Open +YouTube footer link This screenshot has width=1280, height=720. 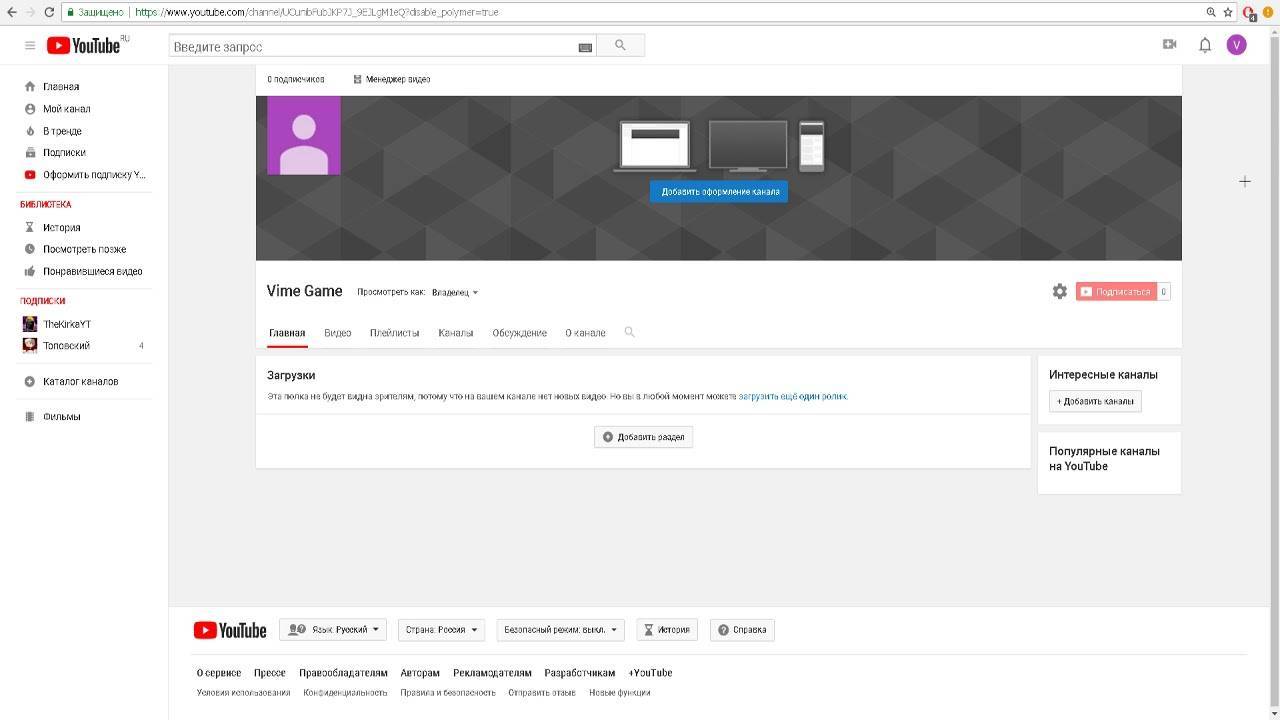click(650, 673)
